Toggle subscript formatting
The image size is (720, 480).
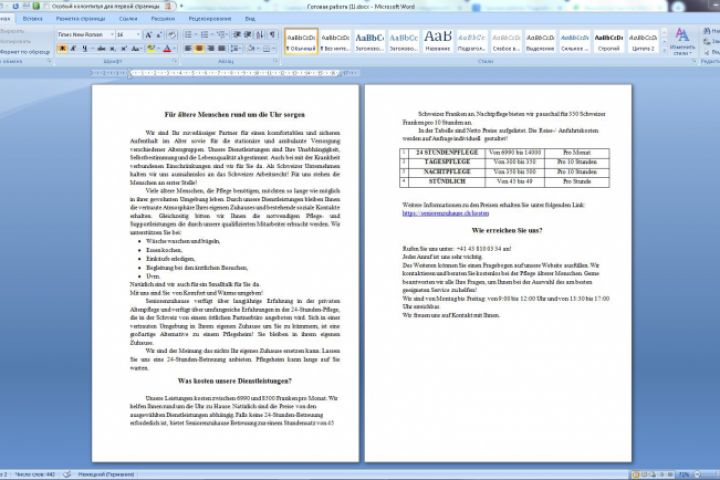coord(112,48)
